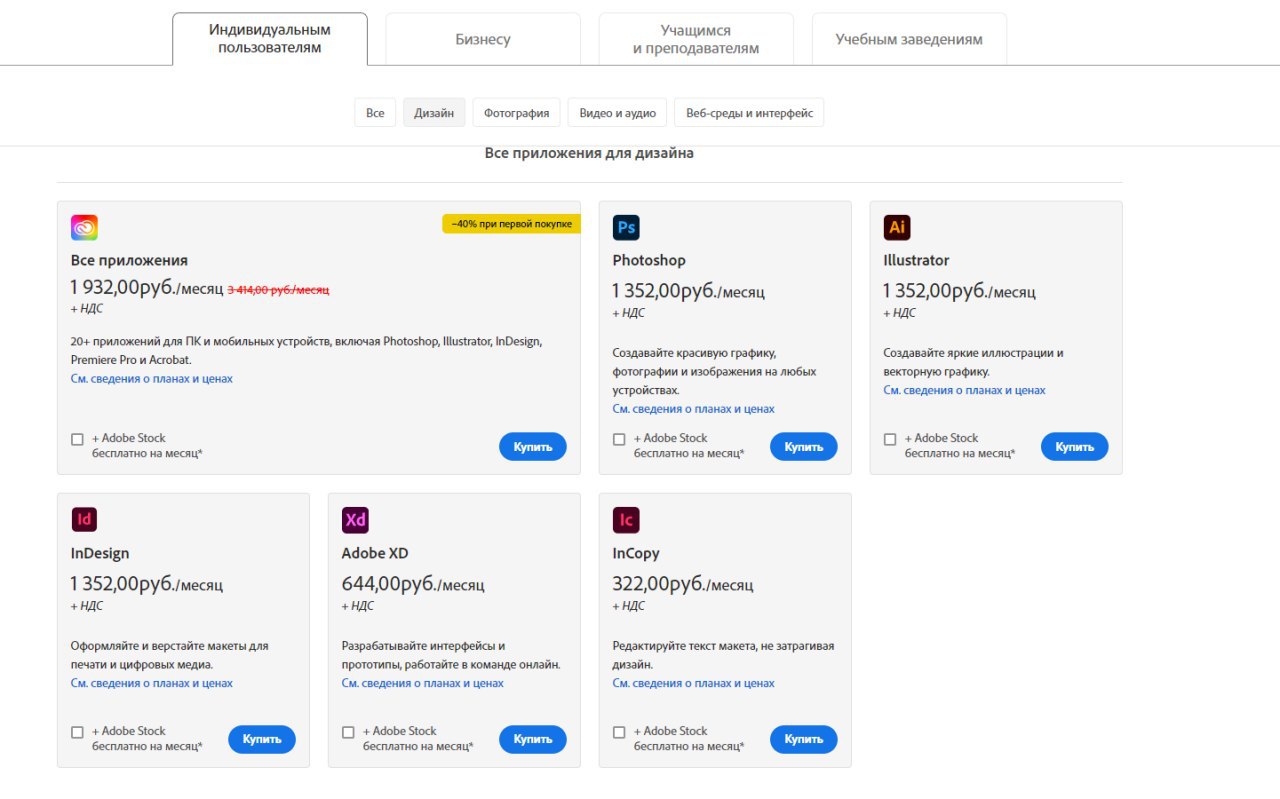The width and height of the screenshot is (1280, 799).
Task: Click the Все приложения card title
Action: point(129,261)
